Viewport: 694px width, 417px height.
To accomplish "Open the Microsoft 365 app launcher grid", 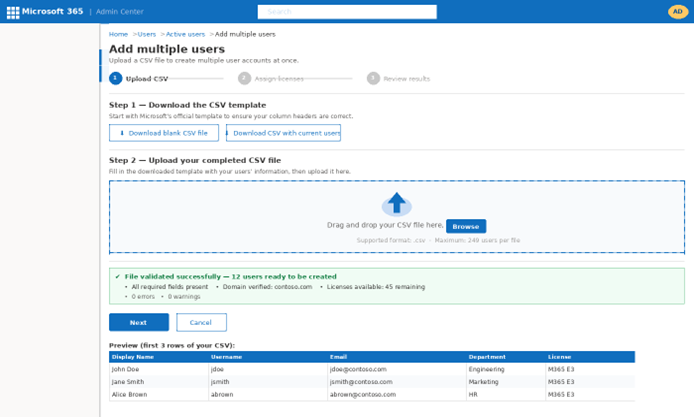I will point(13,12).
